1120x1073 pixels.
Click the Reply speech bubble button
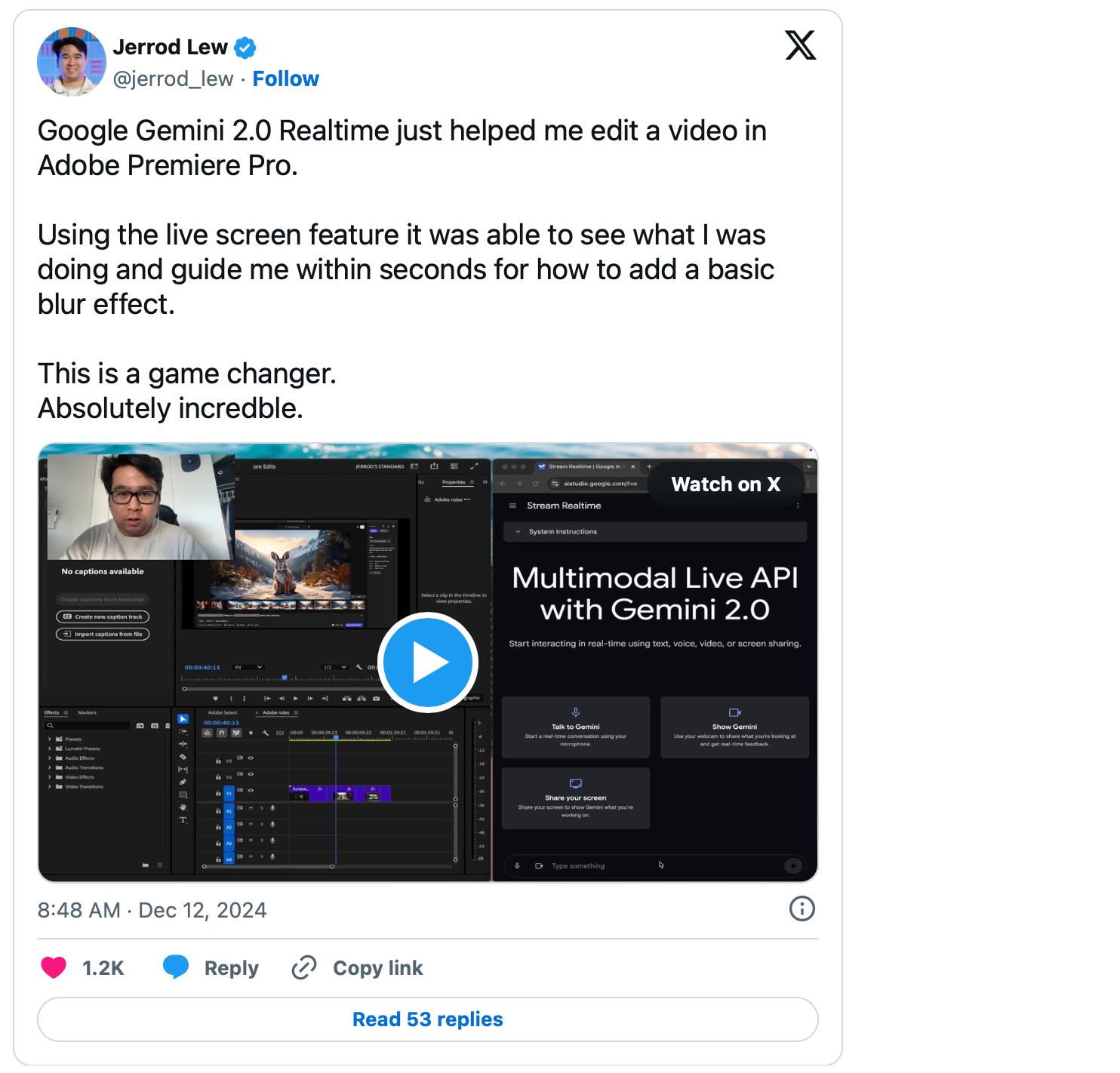211,967
